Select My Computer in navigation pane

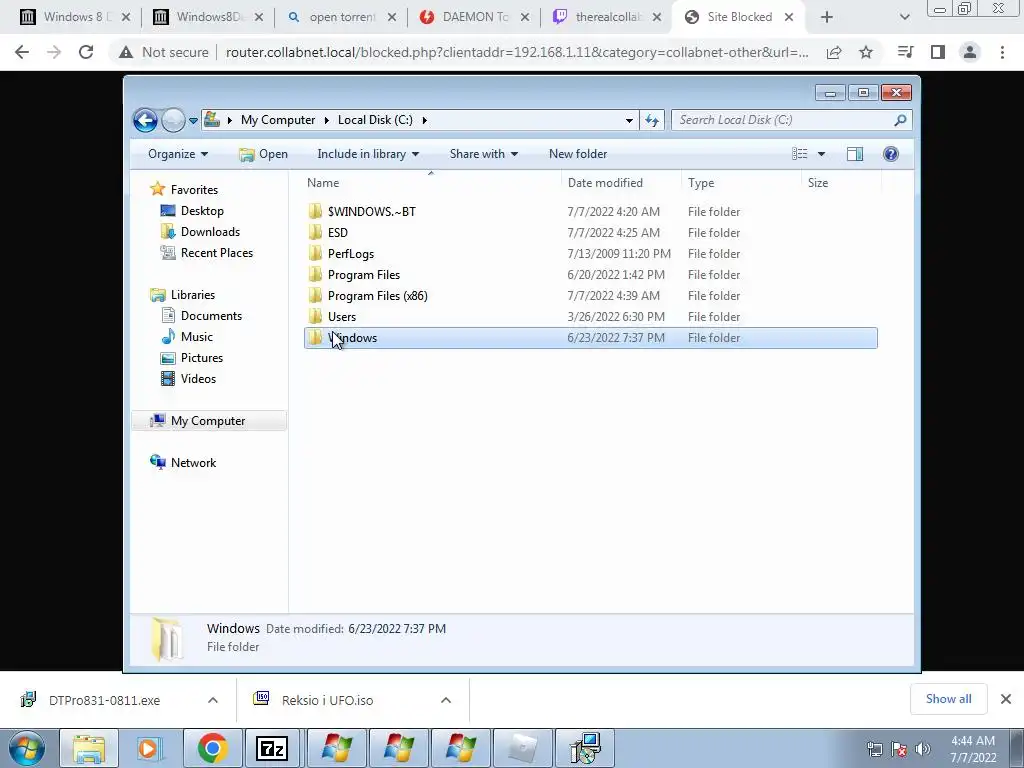pos(208,421)
